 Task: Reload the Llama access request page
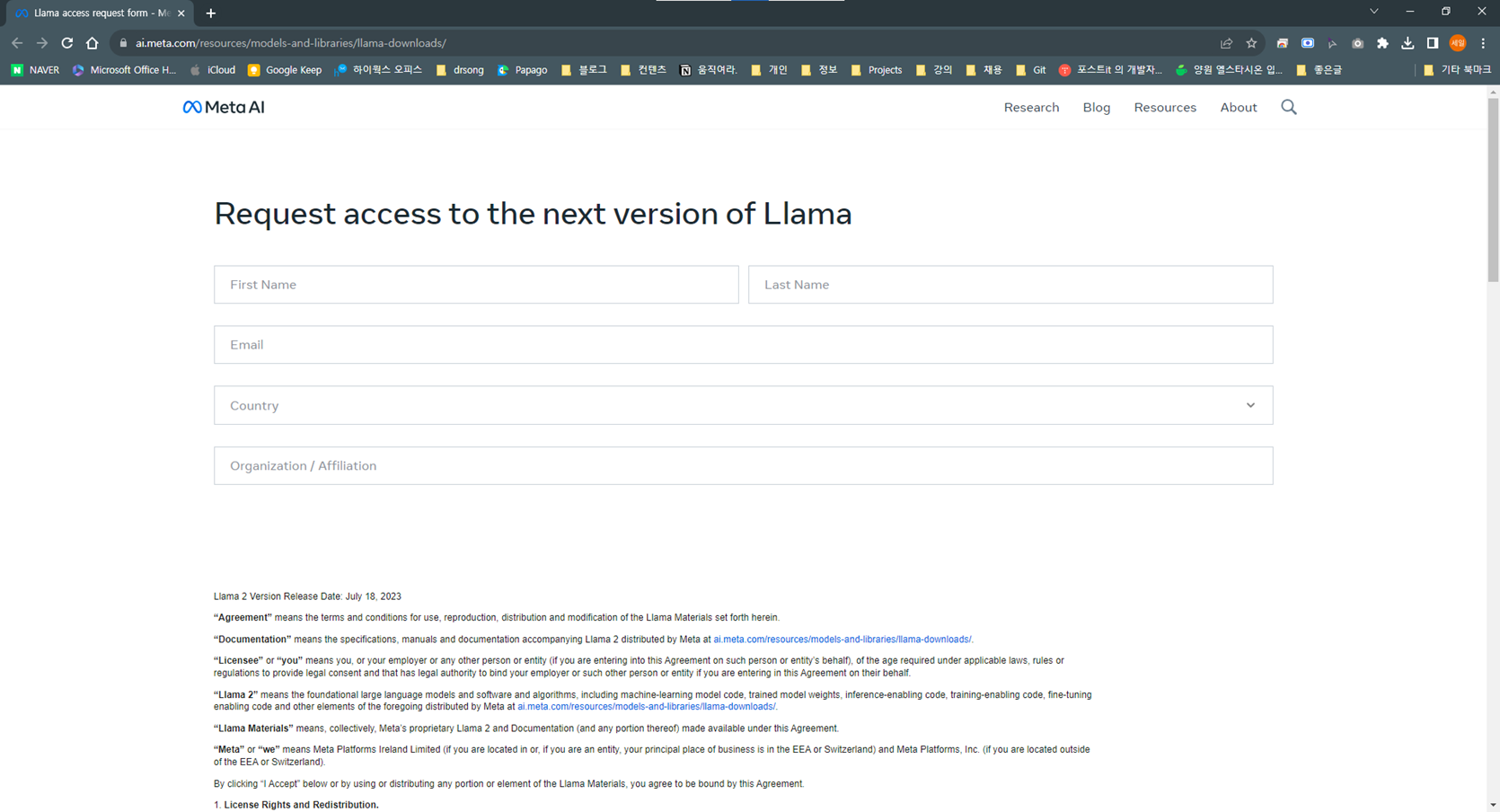pos(67,43)
